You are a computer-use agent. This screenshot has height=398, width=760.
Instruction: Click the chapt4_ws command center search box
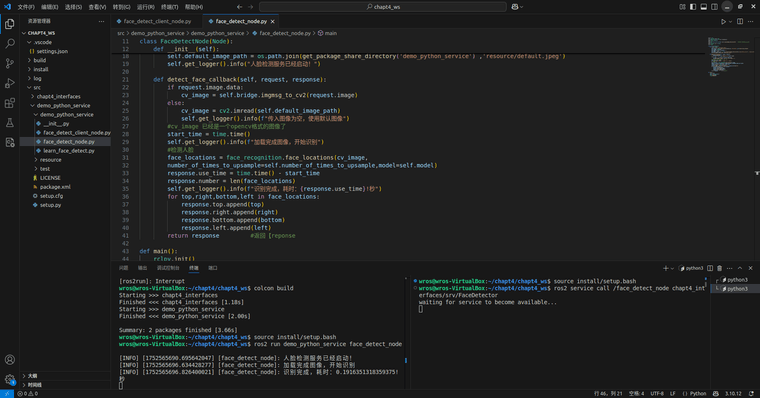383,7
